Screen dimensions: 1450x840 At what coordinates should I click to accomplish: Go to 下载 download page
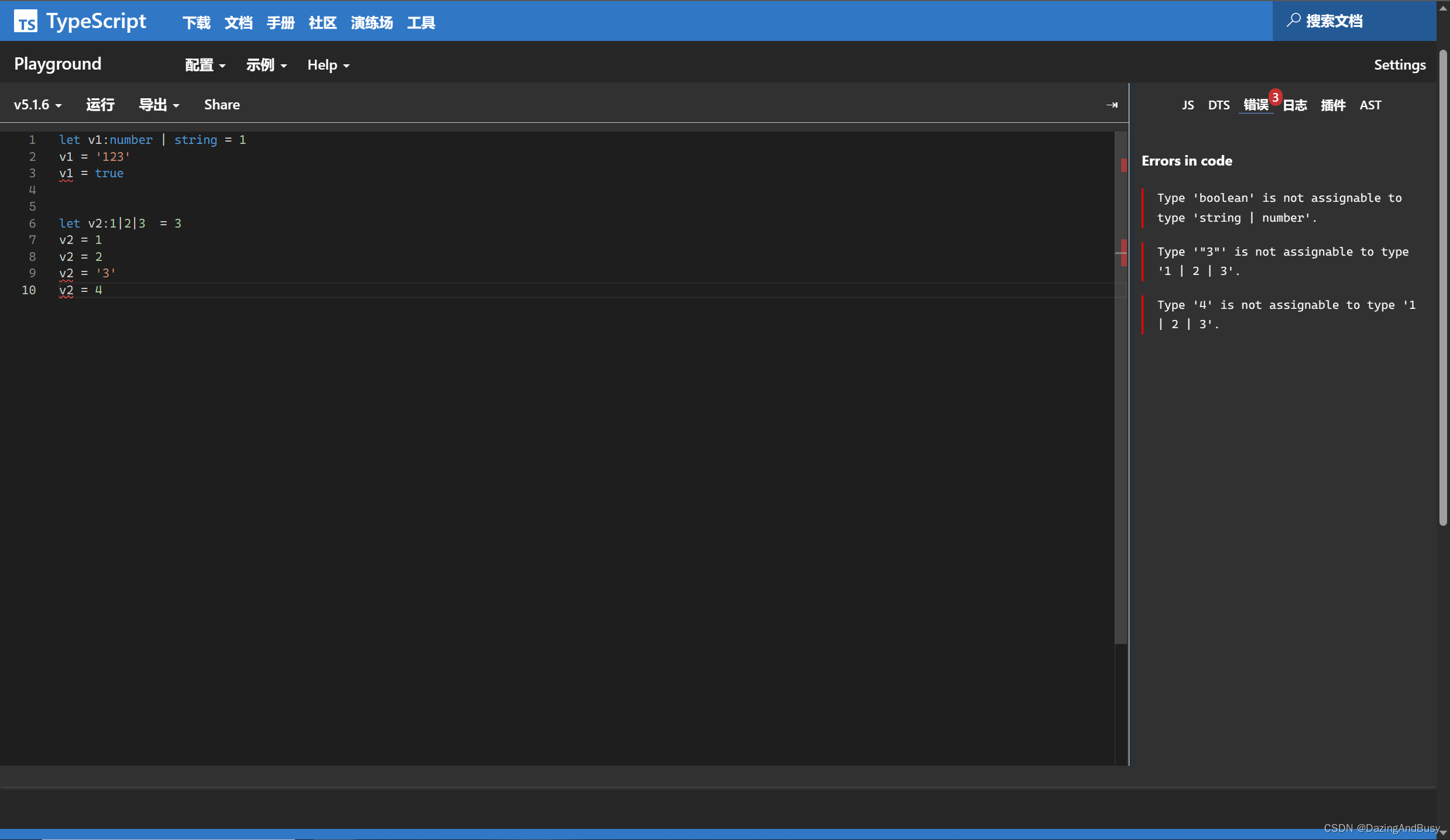[196, 23]
